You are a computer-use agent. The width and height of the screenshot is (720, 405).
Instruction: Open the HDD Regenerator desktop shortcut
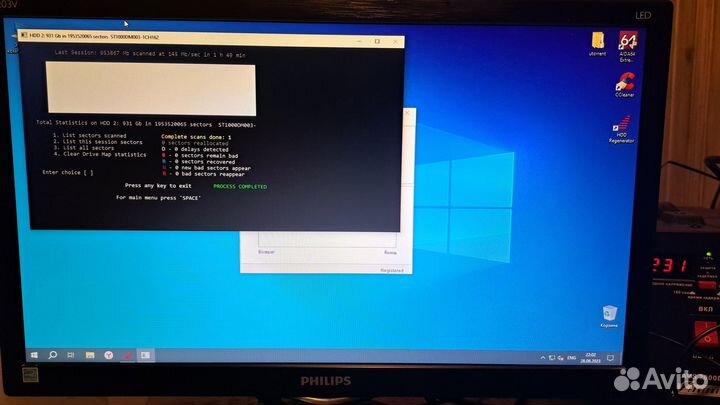(x=622, y=129)
